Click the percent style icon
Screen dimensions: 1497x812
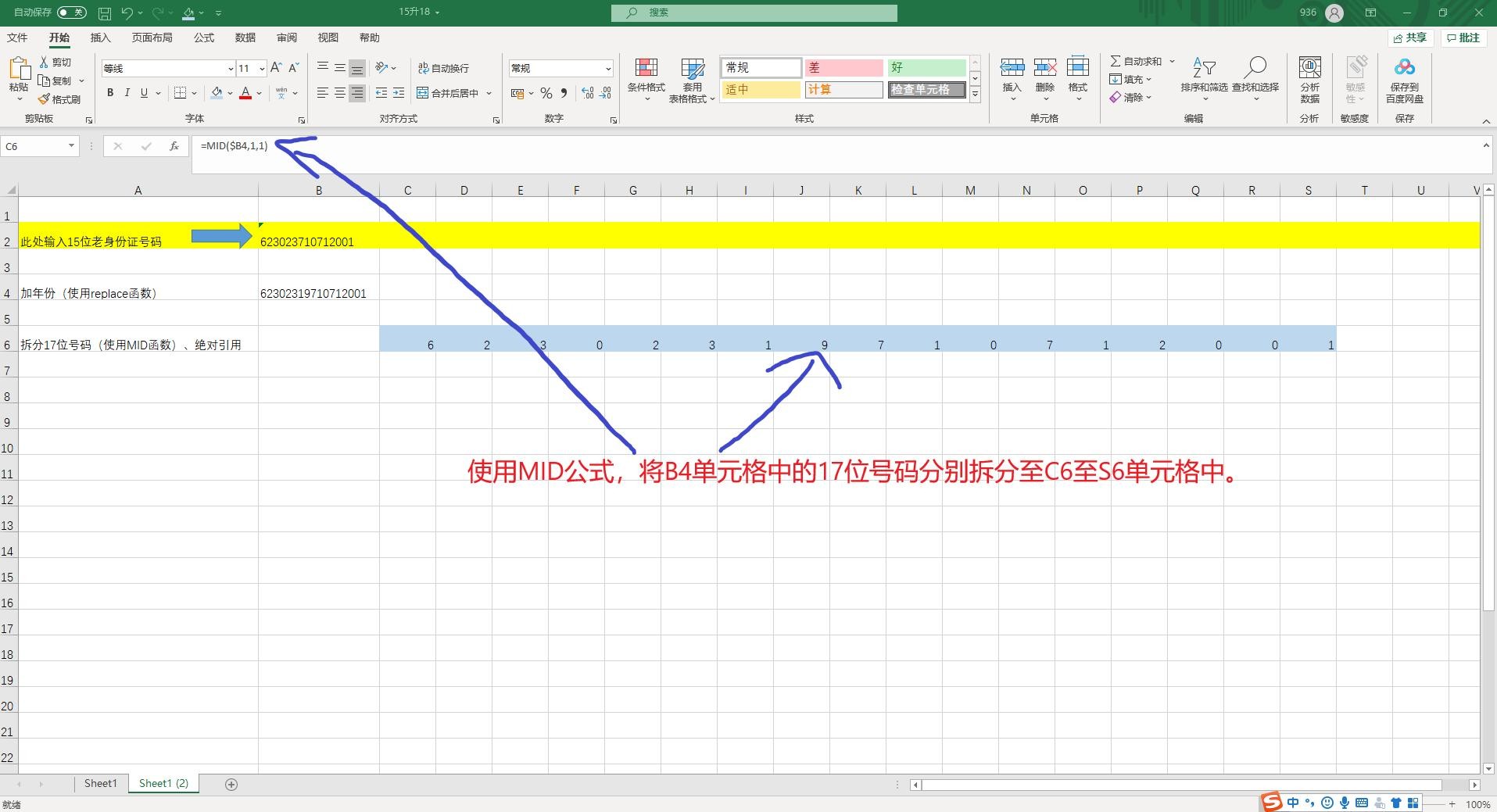click(x=546, y=93)
